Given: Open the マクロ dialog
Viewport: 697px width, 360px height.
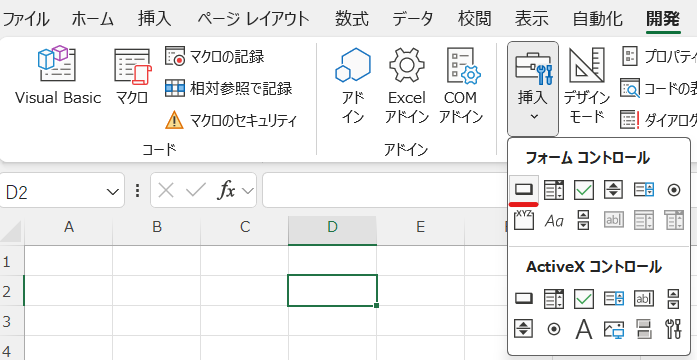Looking at the screenshot, I should pyautogui.click(x=132, y=78).
